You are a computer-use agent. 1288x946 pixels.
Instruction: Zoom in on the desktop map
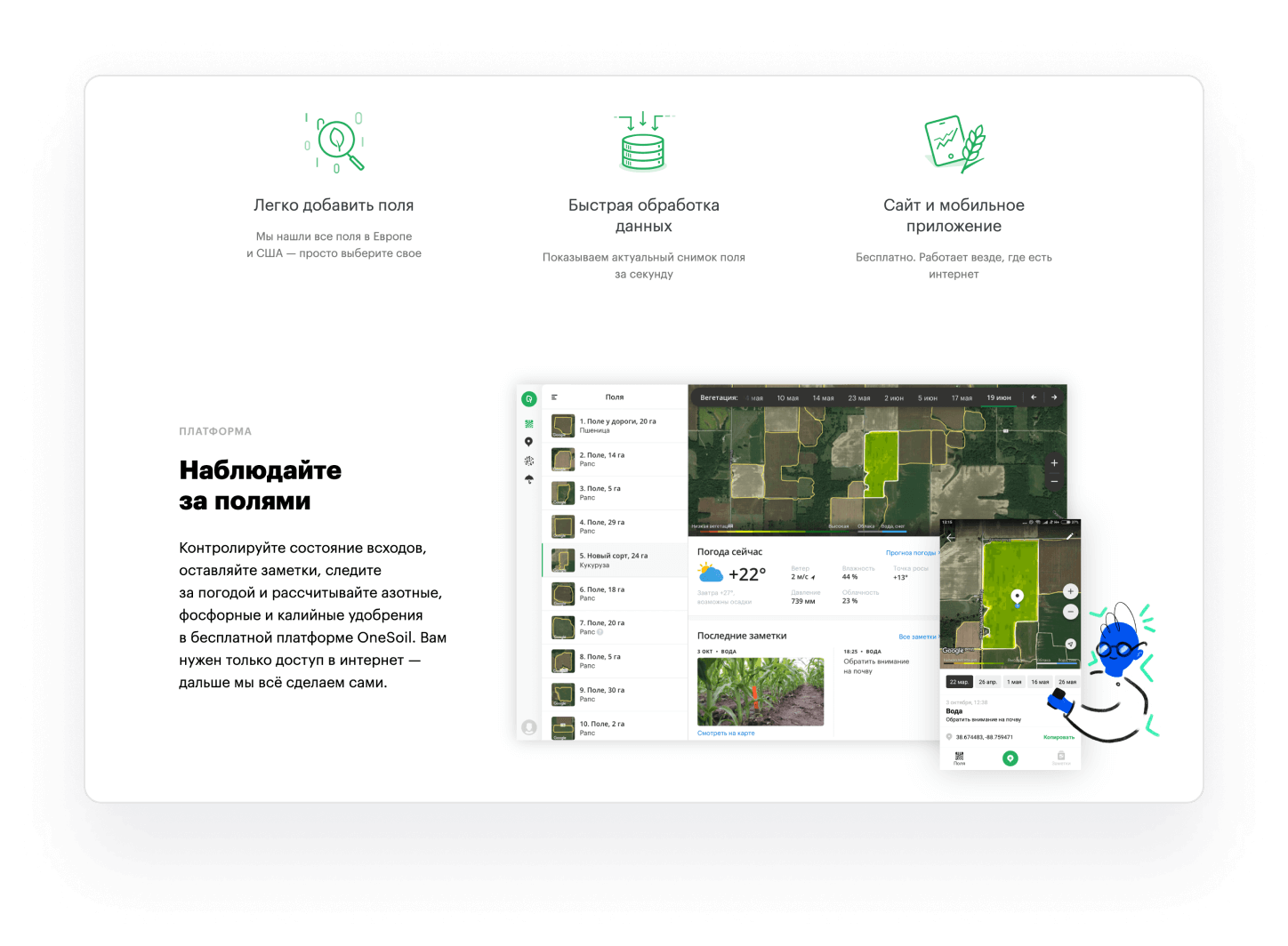click(1054, 462)
